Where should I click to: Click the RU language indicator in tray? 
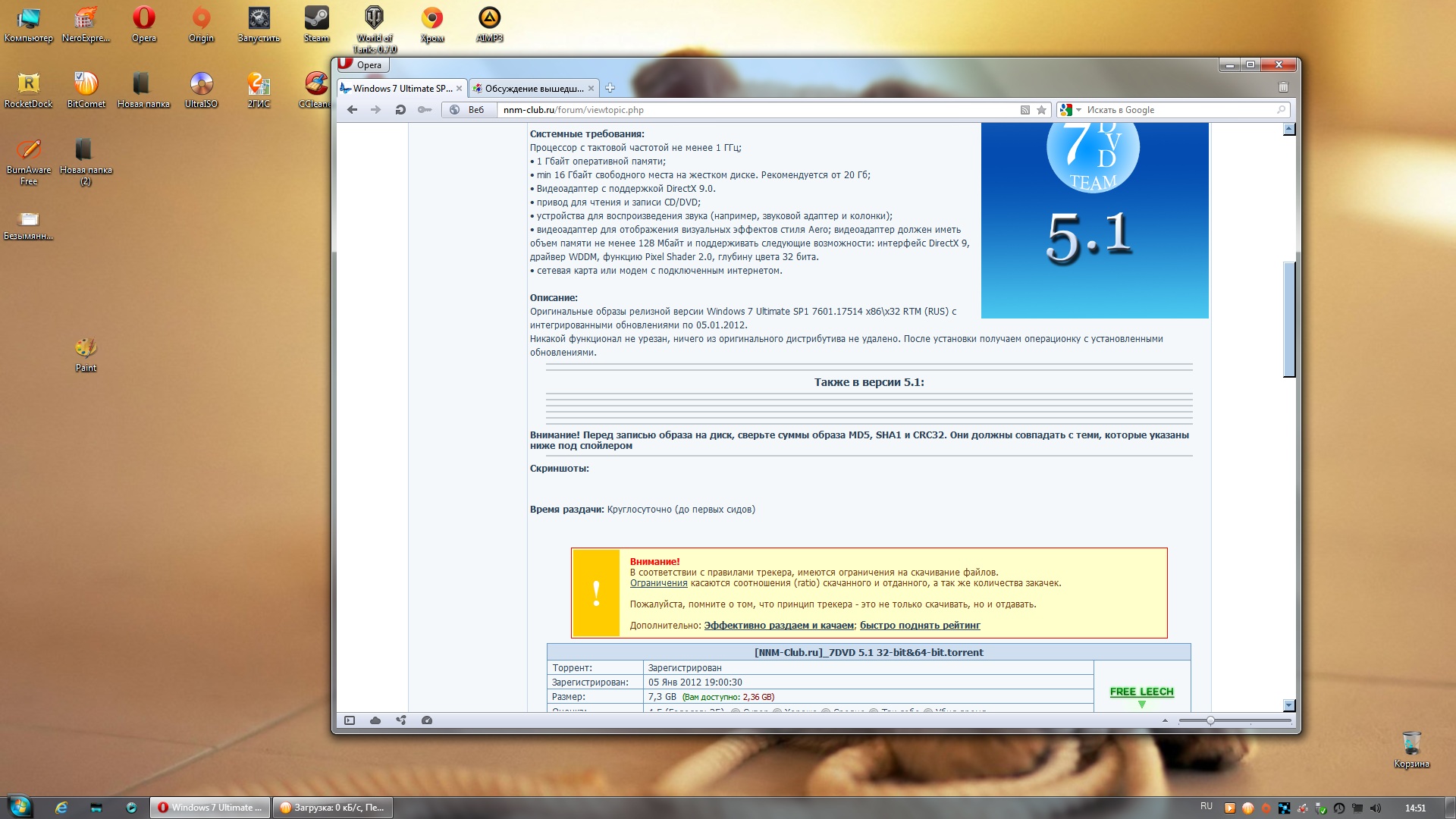coord(1206,807)
